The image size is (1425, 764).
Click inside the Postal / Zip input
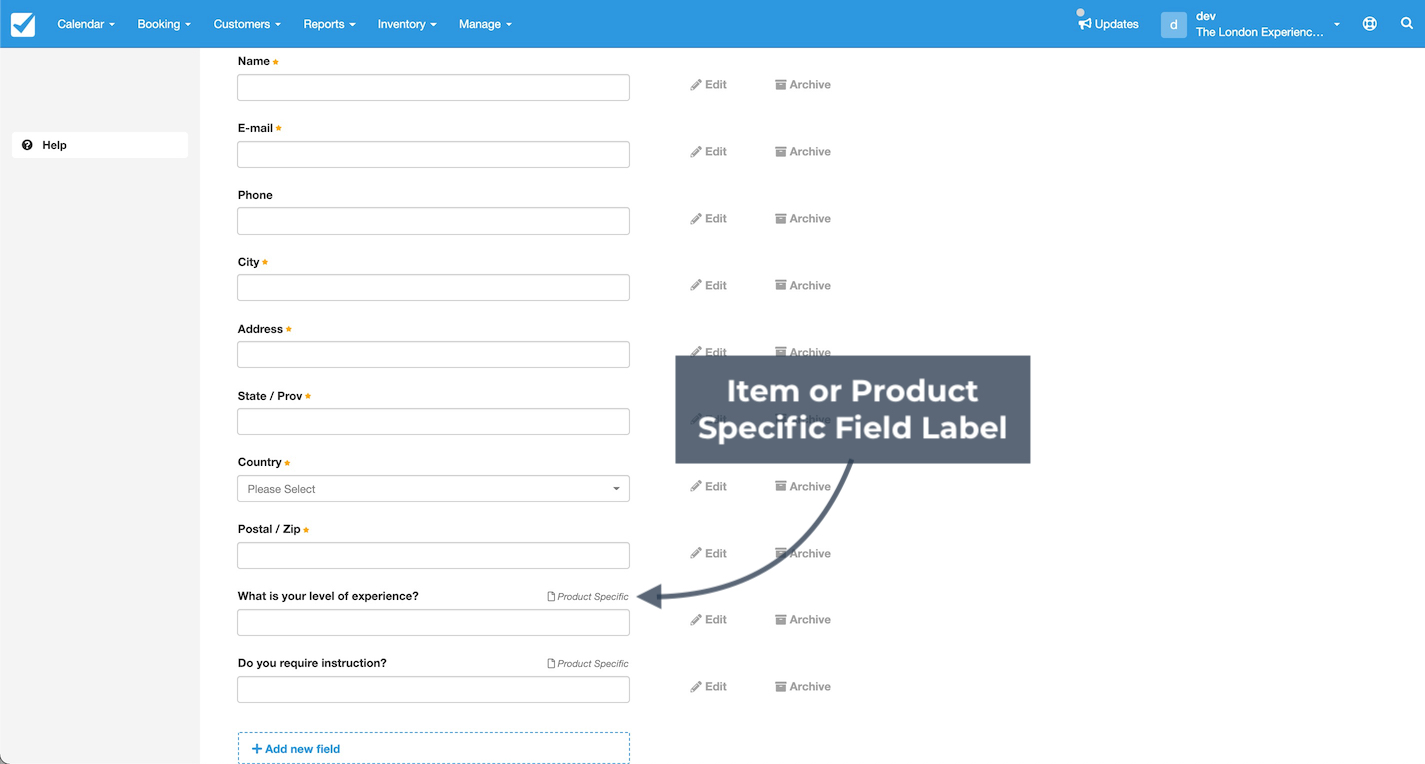click(433, 556)
